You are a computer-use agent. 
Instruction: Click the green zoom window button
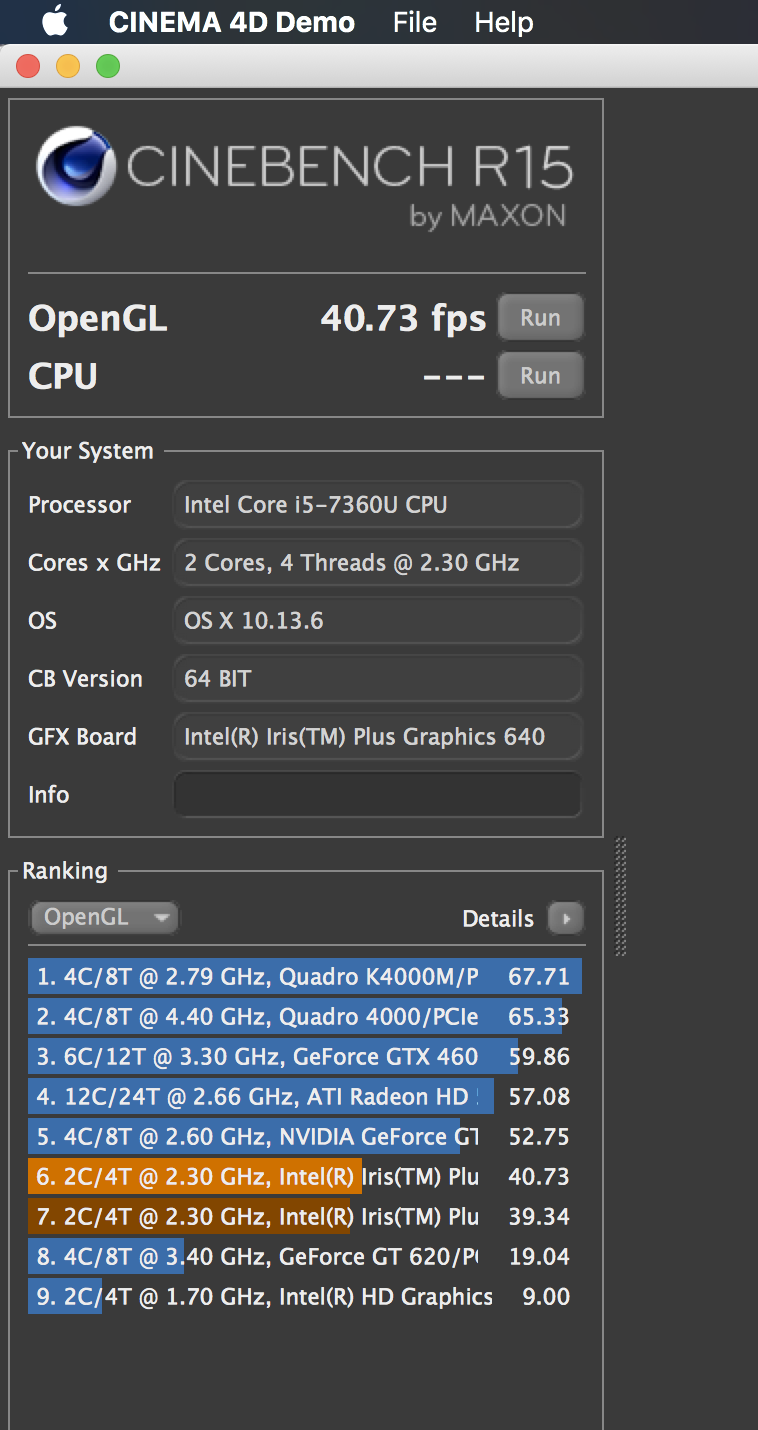click(x=108, y=66)
